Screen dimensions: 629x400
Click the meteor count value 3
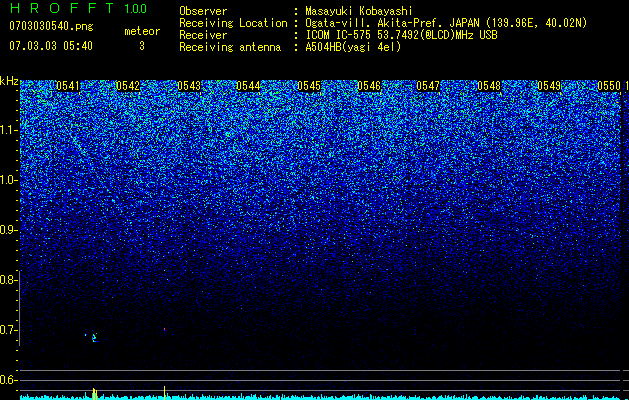142,46
